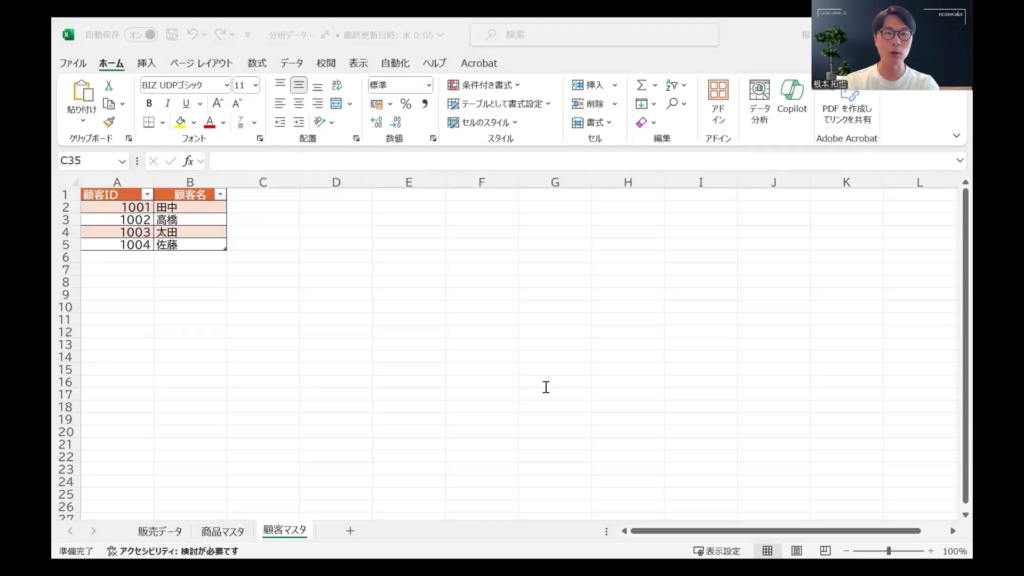This screenshot has width=1024, height=576.
Task: Open the データ分析 (Analyze Data) tool
Action: [x=759, y=98]
